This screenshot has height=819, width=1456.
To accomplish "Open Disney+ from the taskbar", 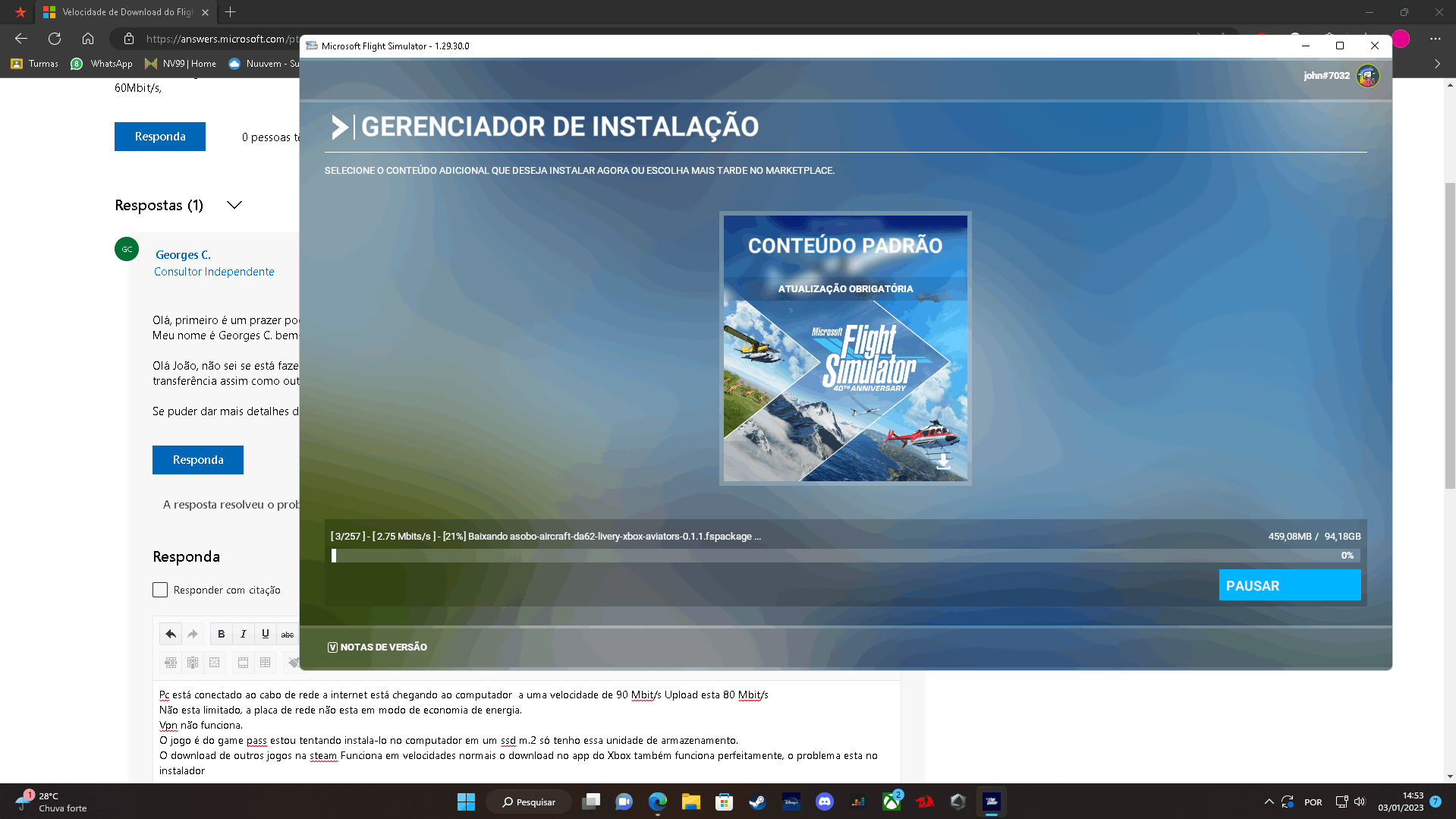I will click(x=791, y=802).
